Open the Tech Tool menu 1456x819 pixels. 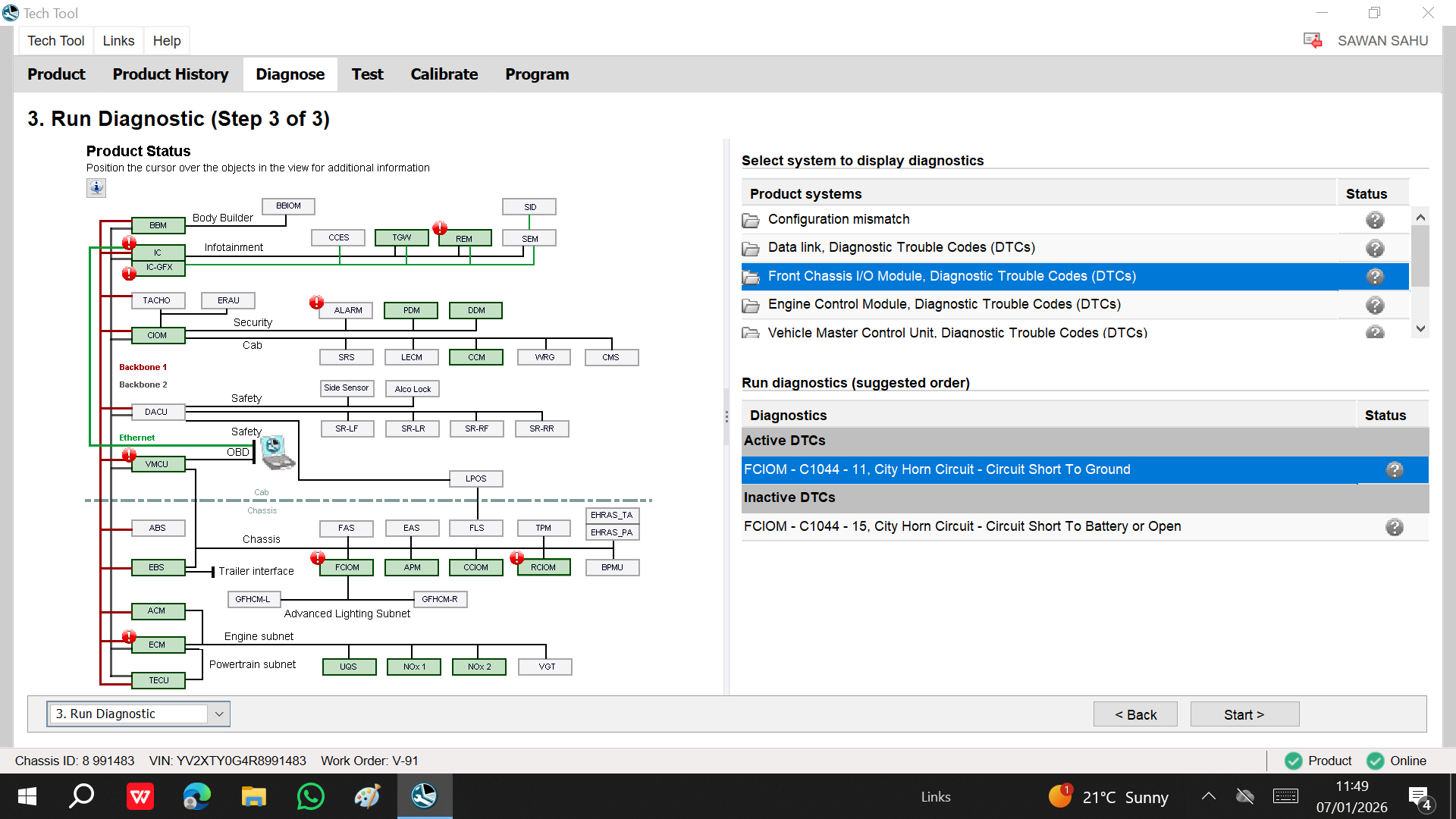point(56,41)
